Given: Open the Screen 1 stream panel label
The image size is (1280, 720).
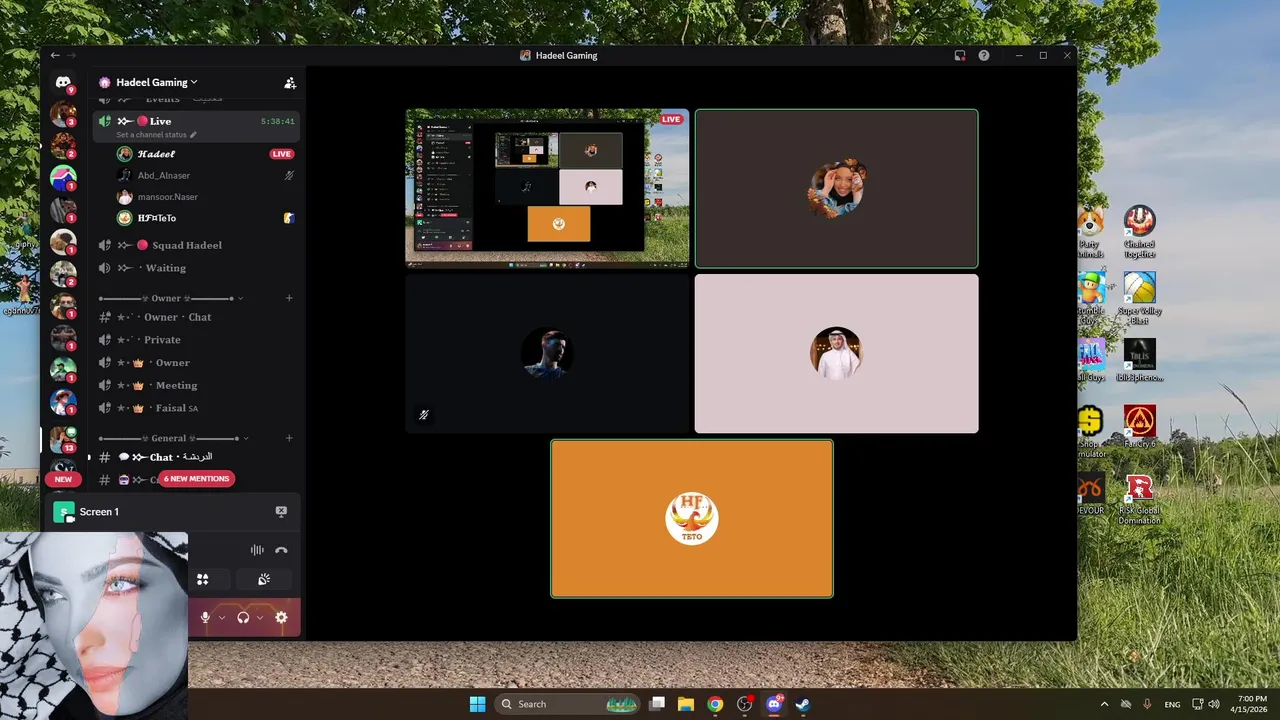Looking at the screenshot, I should coord(99,512).
